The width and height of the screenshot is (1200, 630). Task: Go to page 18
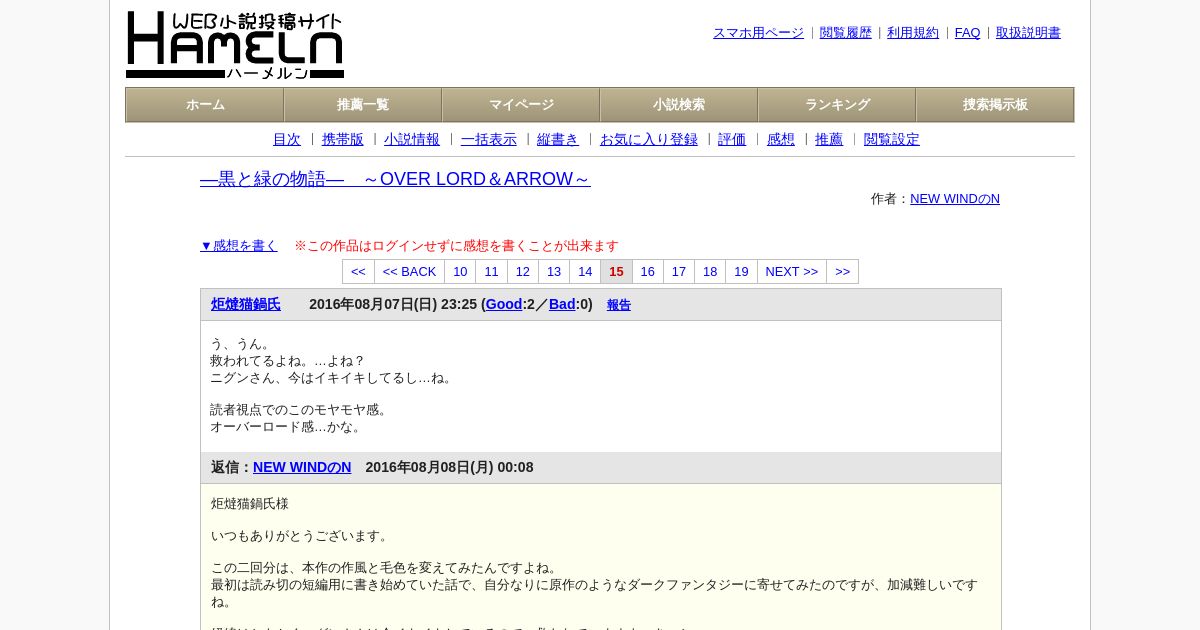point(710,272)
